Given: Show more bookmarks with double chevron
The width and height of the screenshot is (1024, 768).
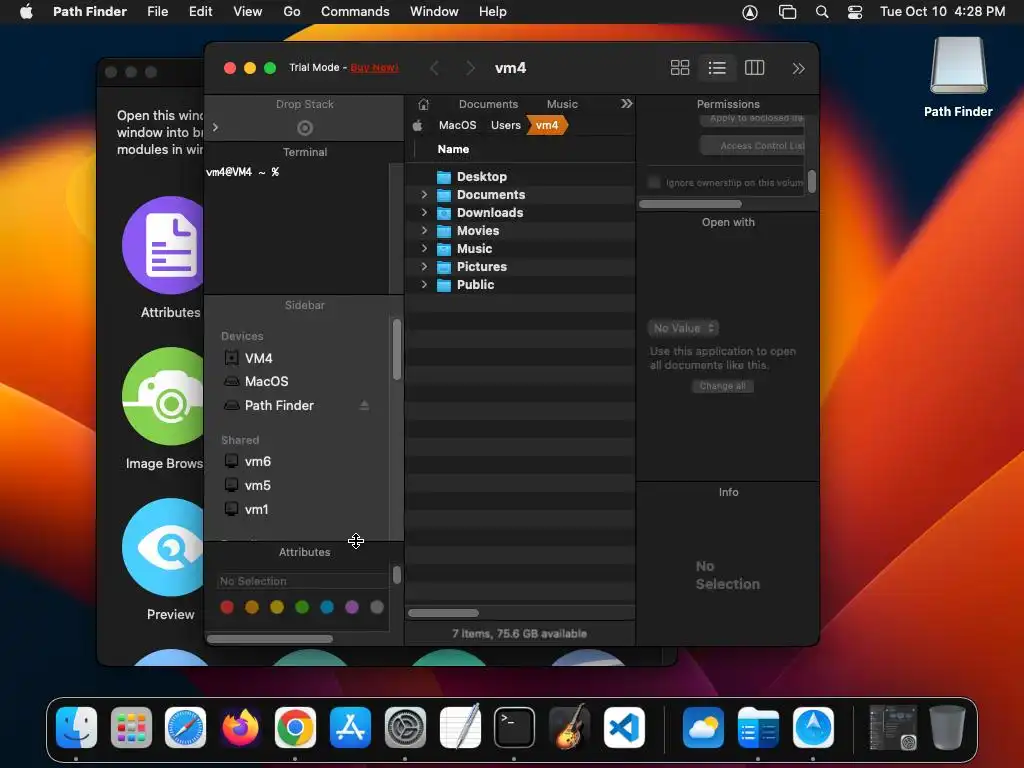Looking at the screenshot, I should click(626, 104).
